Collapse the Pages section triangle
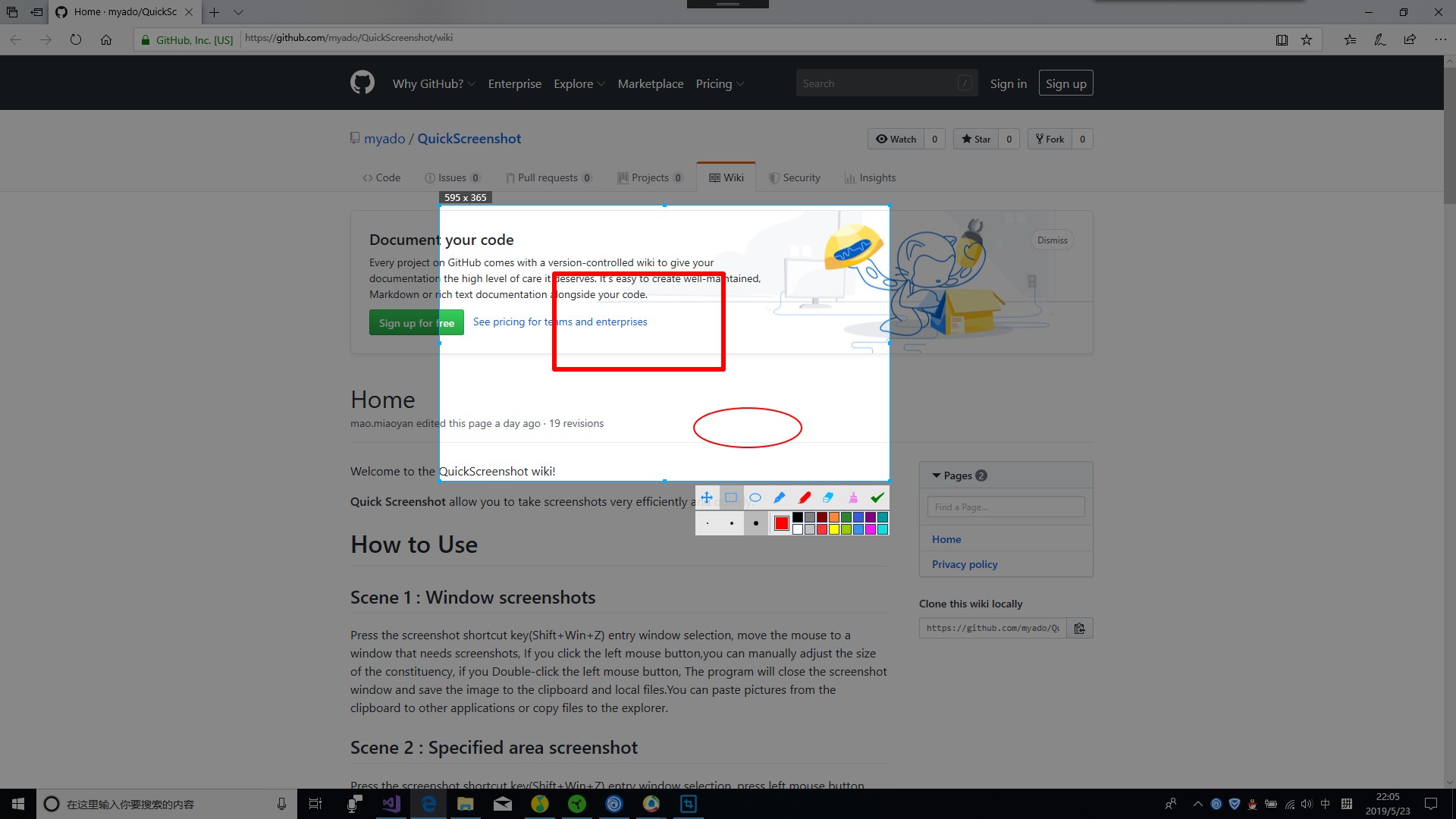 [x=937, y=475]
